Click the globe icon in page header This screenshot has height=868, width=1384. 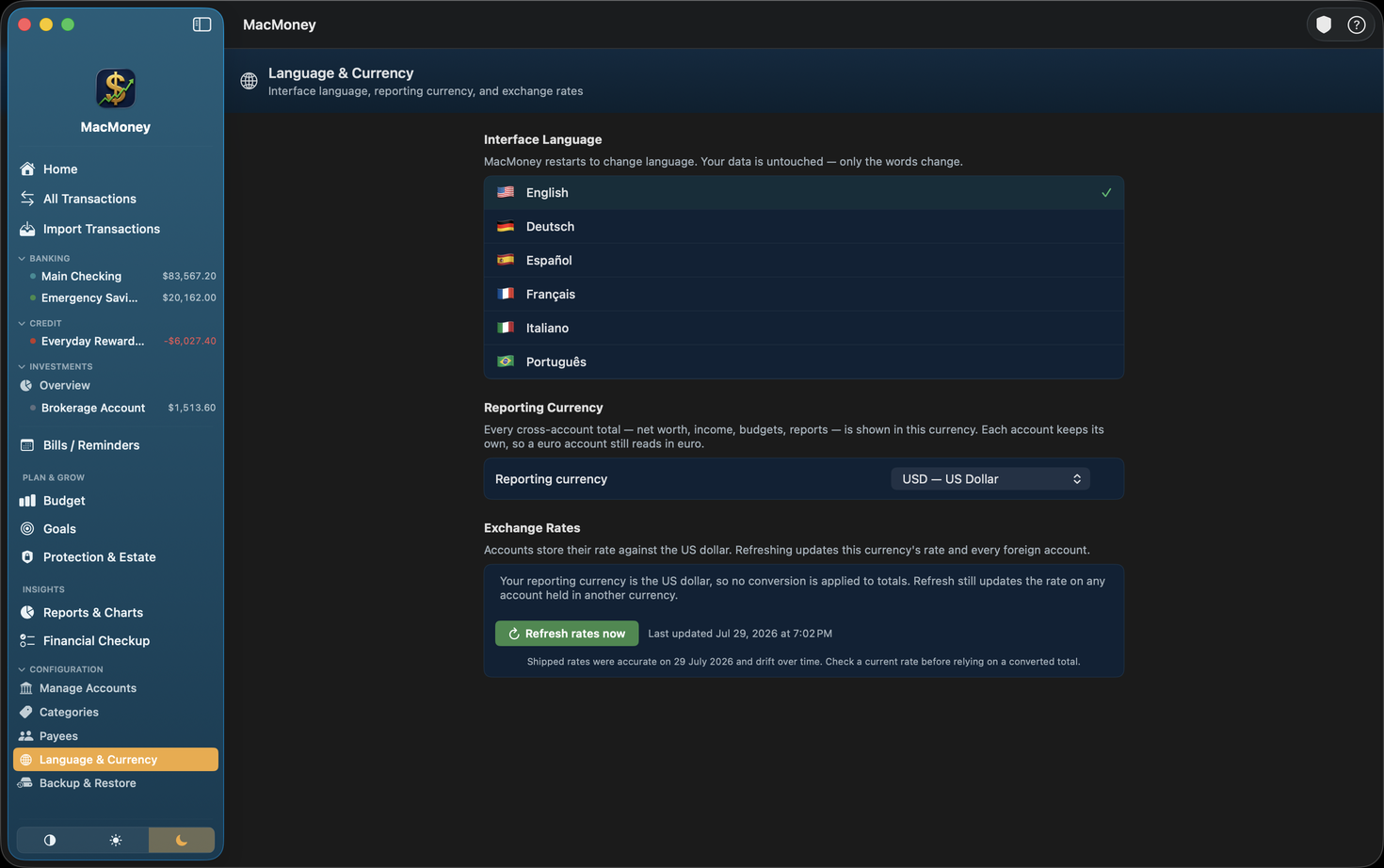249,81
